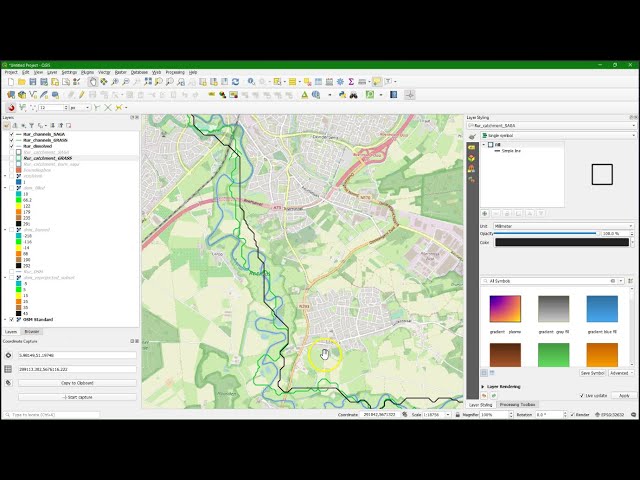Click the Statistical Summary sigma icon
Viewport: 640px width, 480px height.
(x=351, y=82)
